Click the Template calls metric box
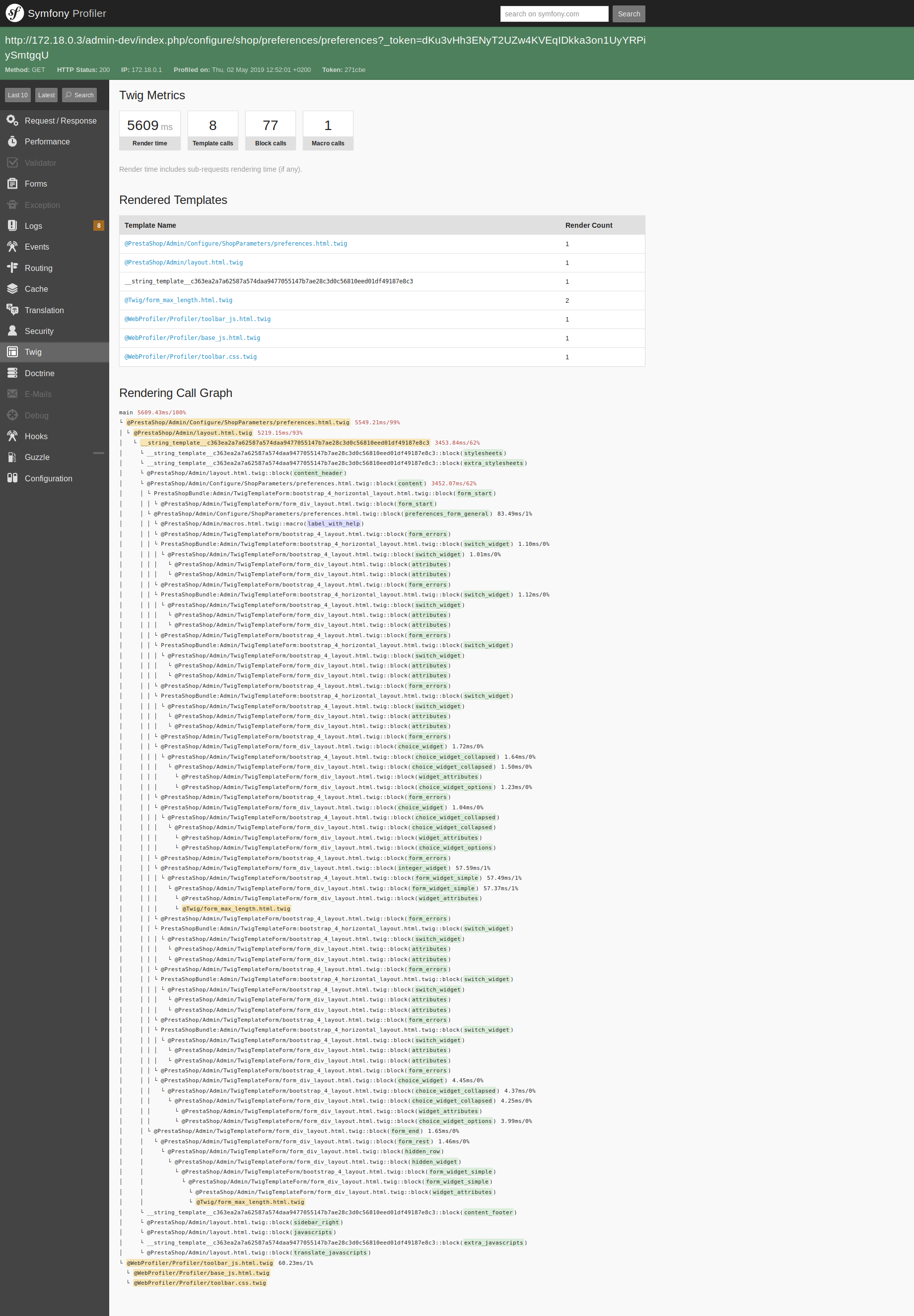914x1316 pixels. click(x=212, y=131)
